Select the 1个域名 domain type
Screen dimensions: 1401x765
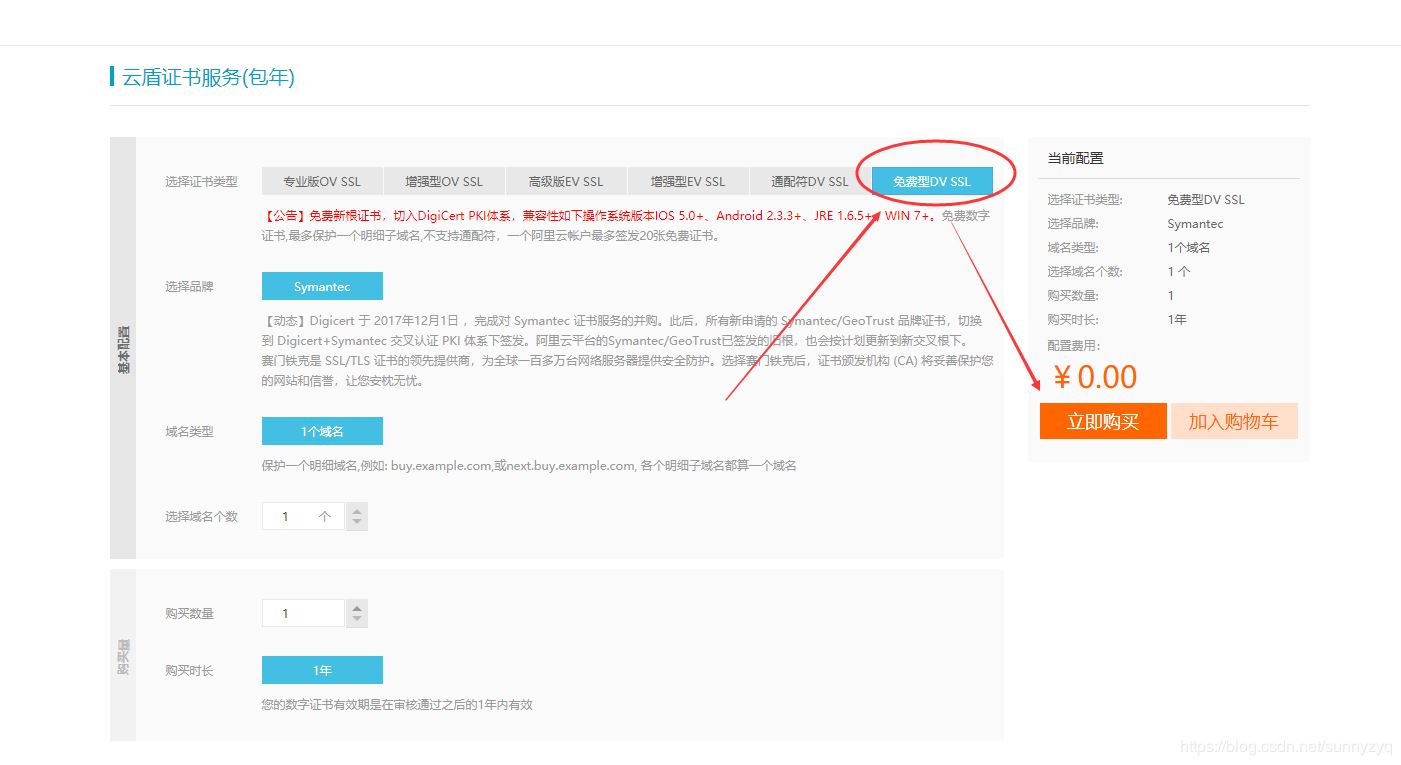pyautogui.click(x=322, y=431)
